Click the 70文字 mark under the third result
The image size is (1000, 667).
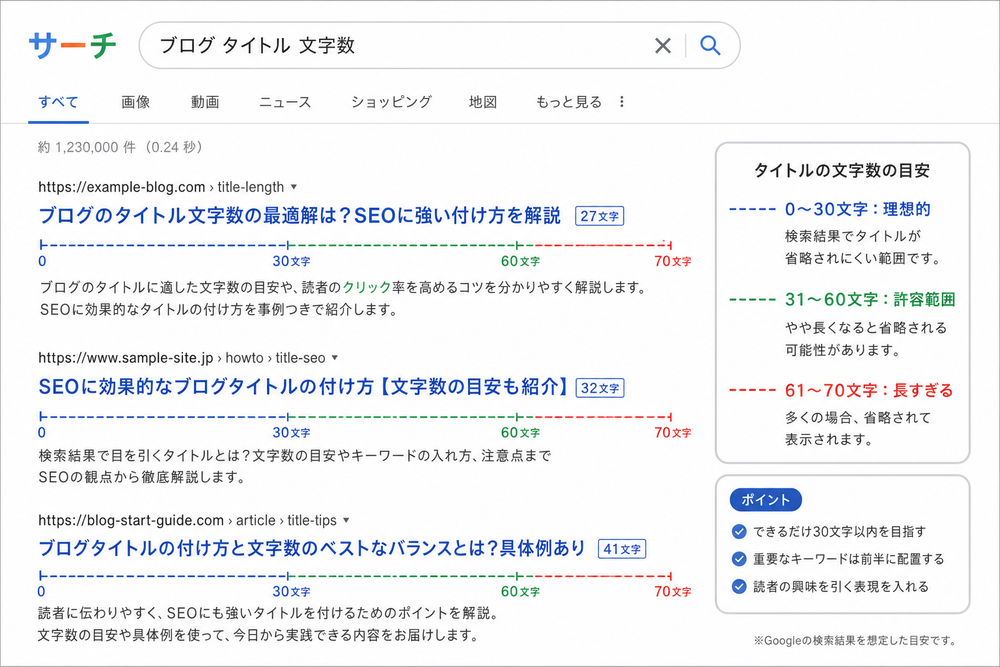672,591
